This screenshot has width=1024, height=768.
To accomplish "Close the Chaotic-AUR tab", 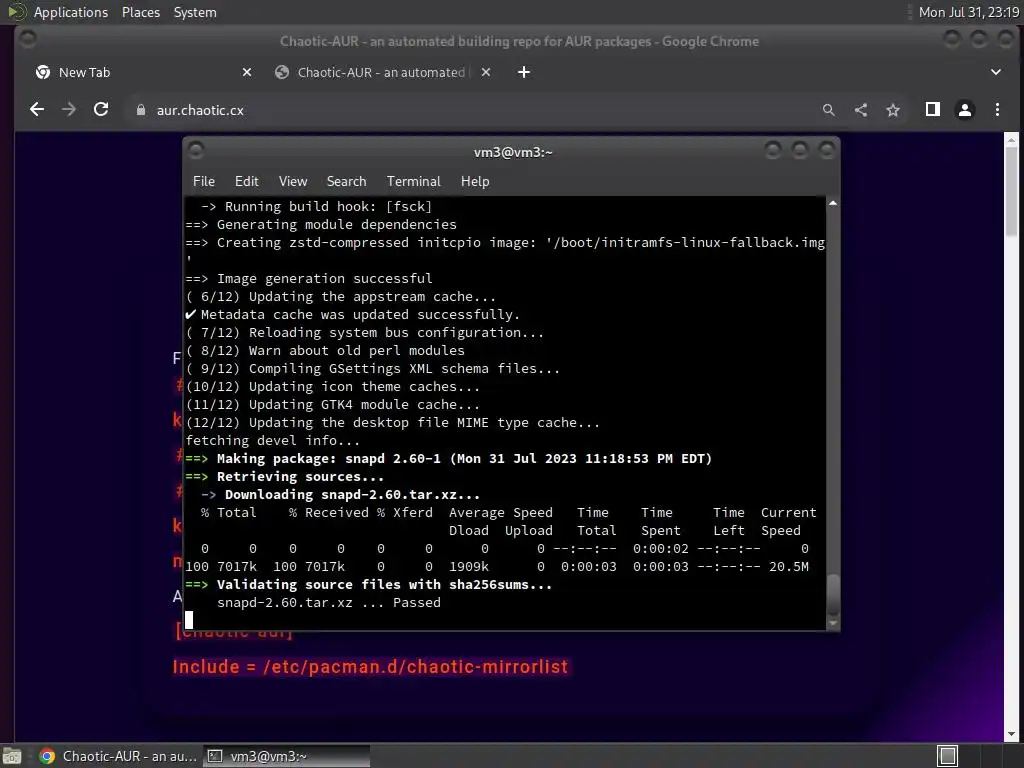I will tap(486, 72).
